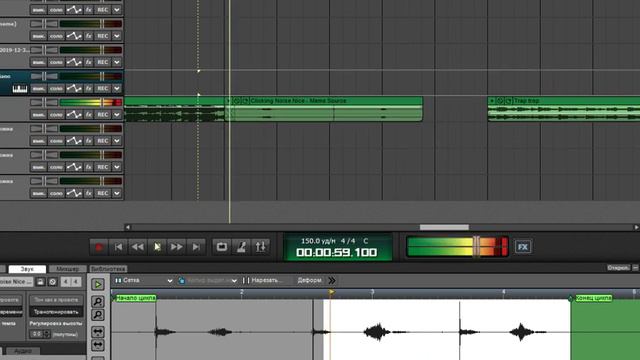640x360 pixels.
Task: Toggle the metronome icon
Action: point(241,247)
